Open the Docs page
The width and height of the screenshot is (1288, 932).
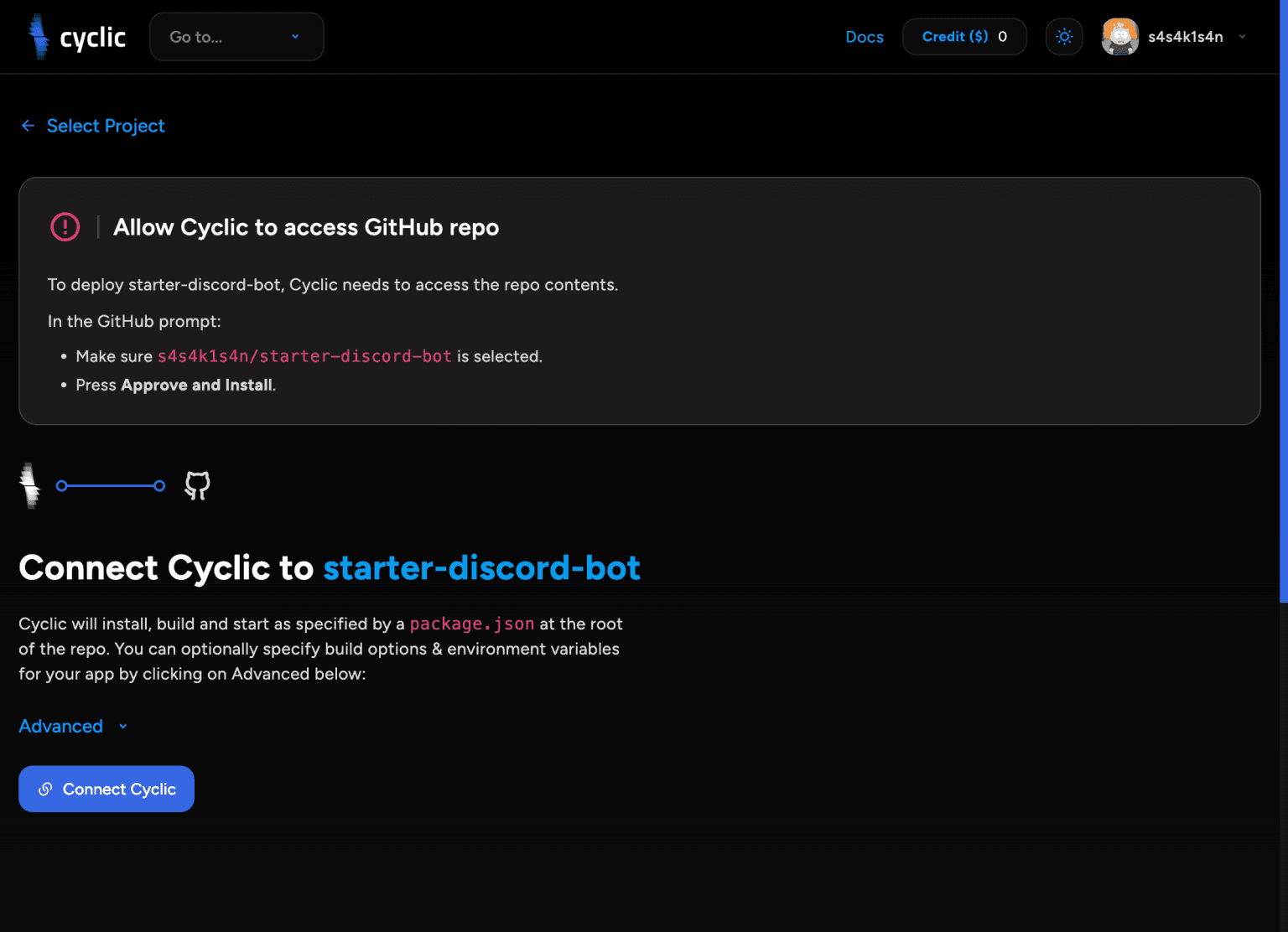point(864,36)
